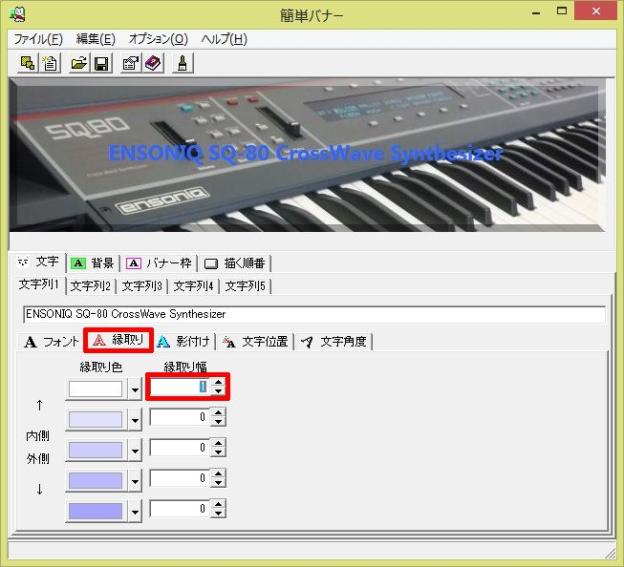Open the 縁取り sub-tab
Screen dimensions: 624x567
(118, 340)
